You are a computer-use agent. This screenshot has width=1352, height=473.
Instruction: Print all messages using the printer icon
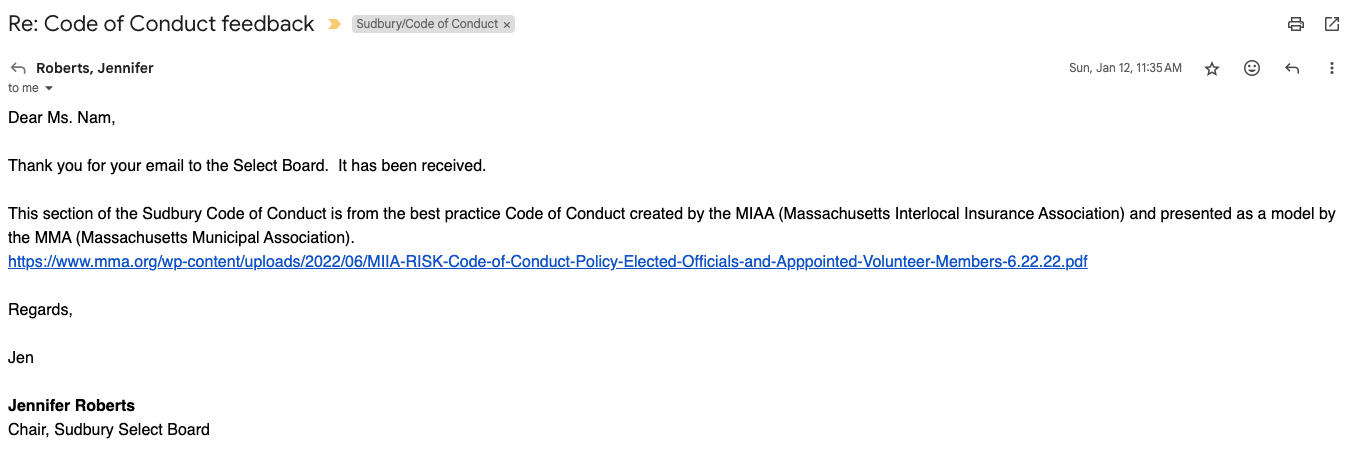pyautogui.click(x=1296, y=24)
